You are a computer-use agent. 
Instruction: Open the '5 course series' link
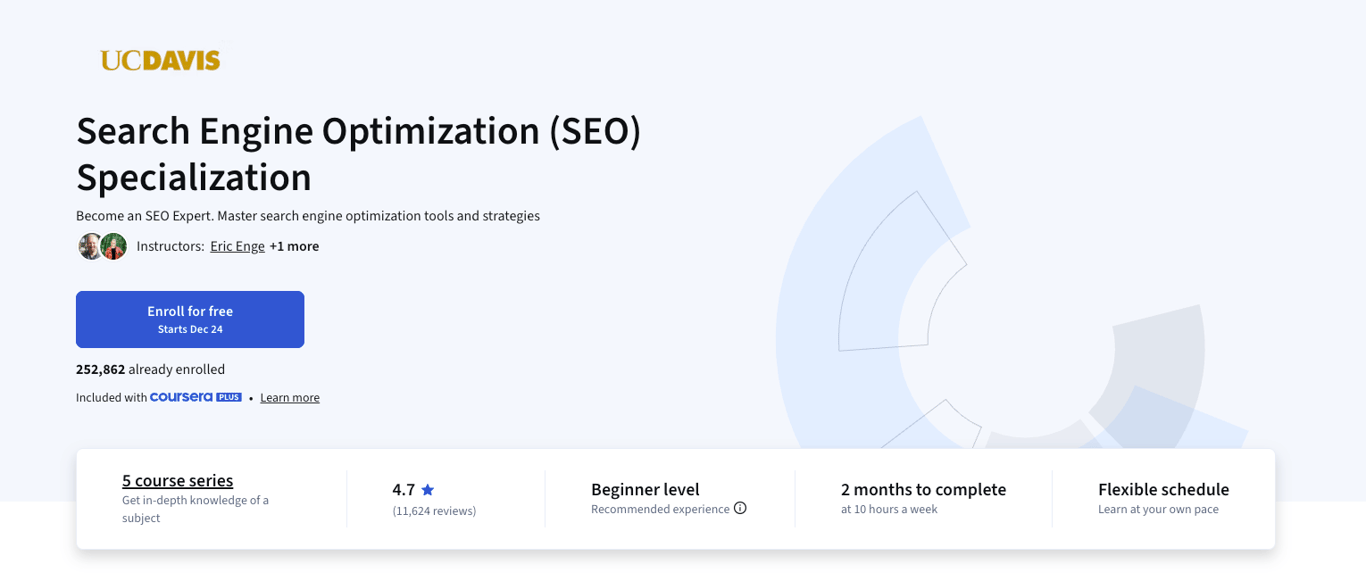[x=178, y=481]
